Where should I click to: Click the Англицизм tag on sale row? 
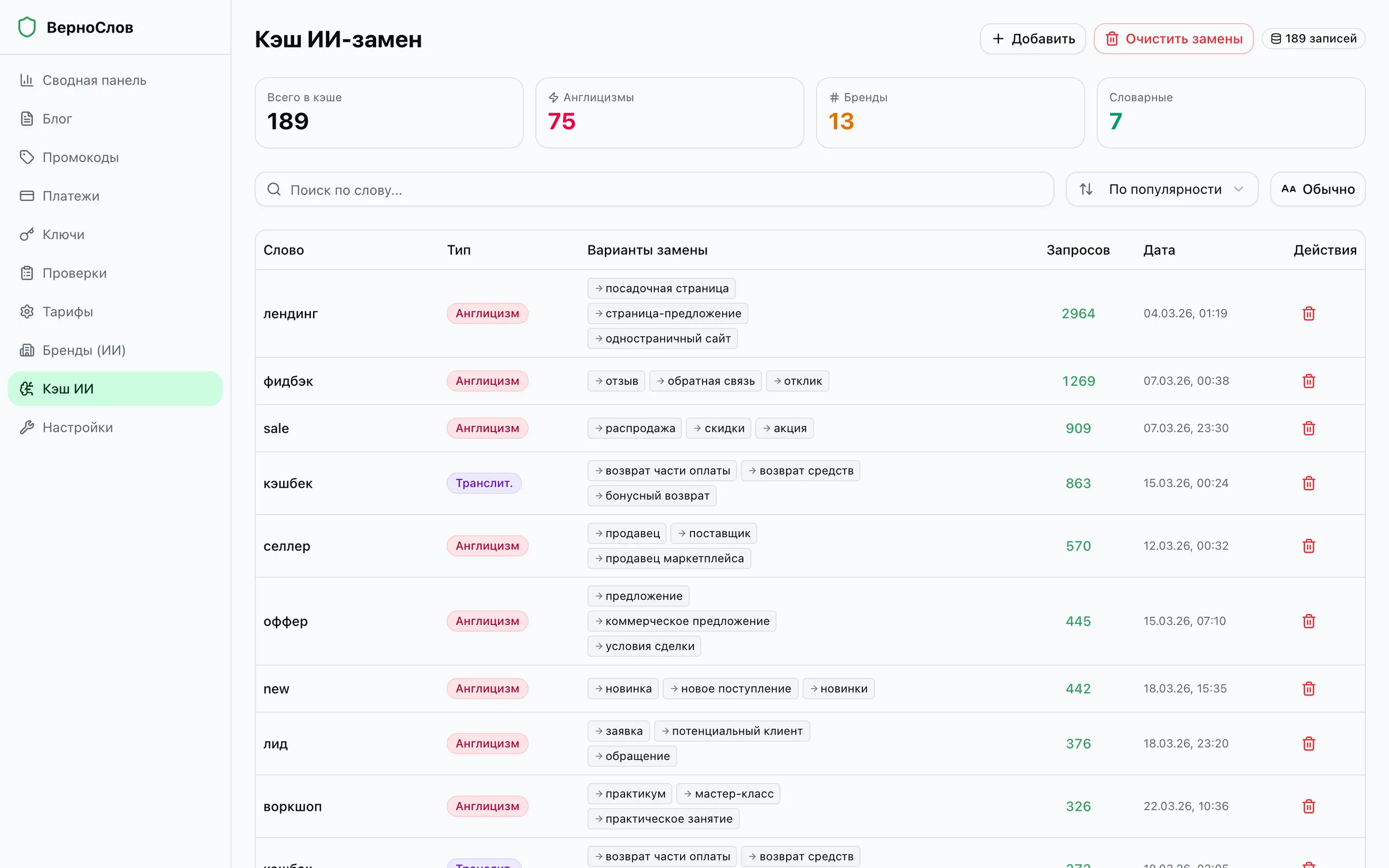tap(487, 428)
